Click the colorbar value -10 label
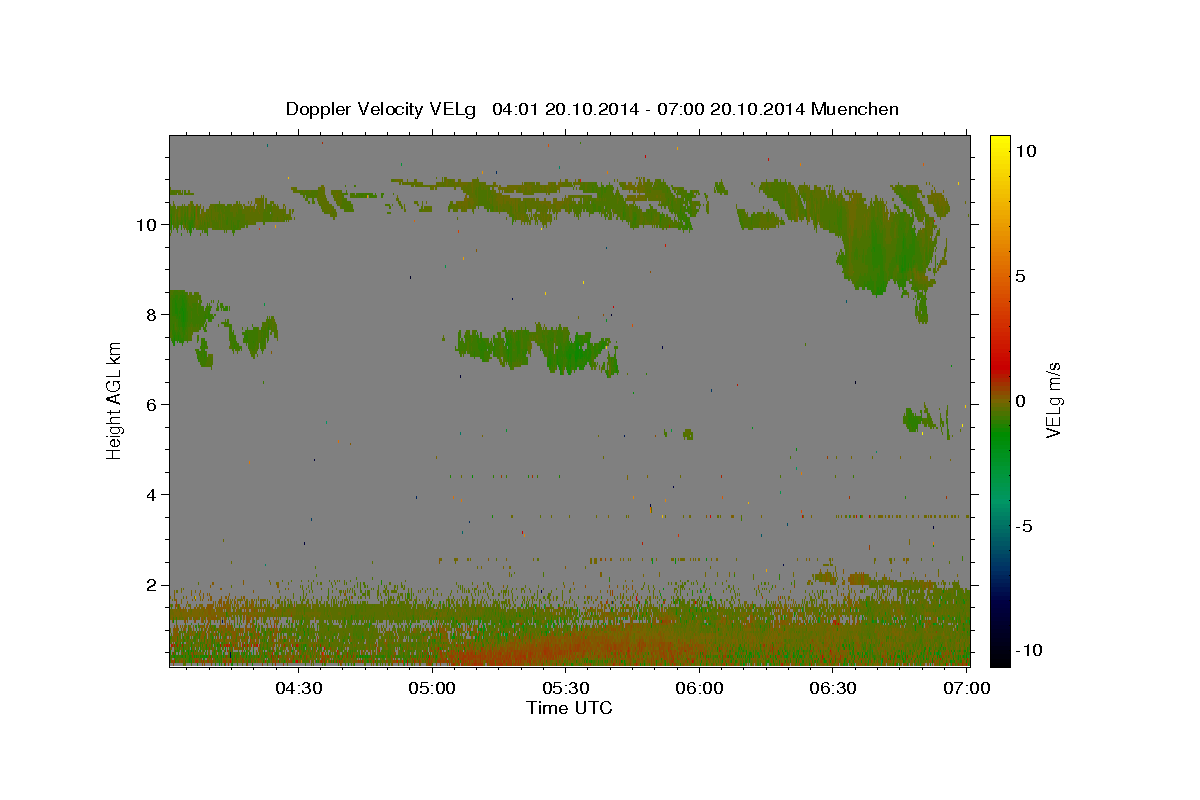 coord(1029,650)
